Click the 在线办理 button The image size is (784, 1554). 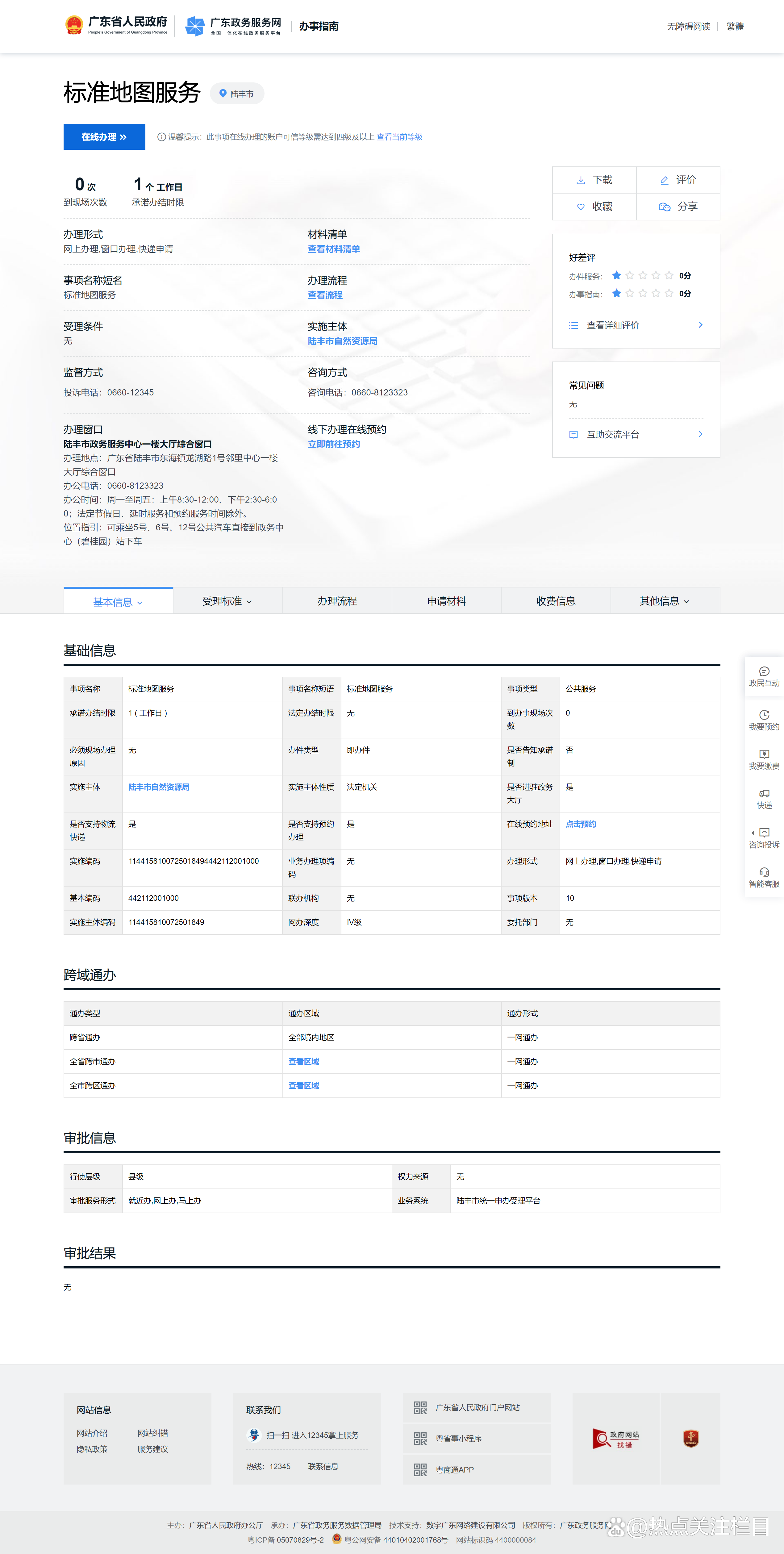click(104, 137)
